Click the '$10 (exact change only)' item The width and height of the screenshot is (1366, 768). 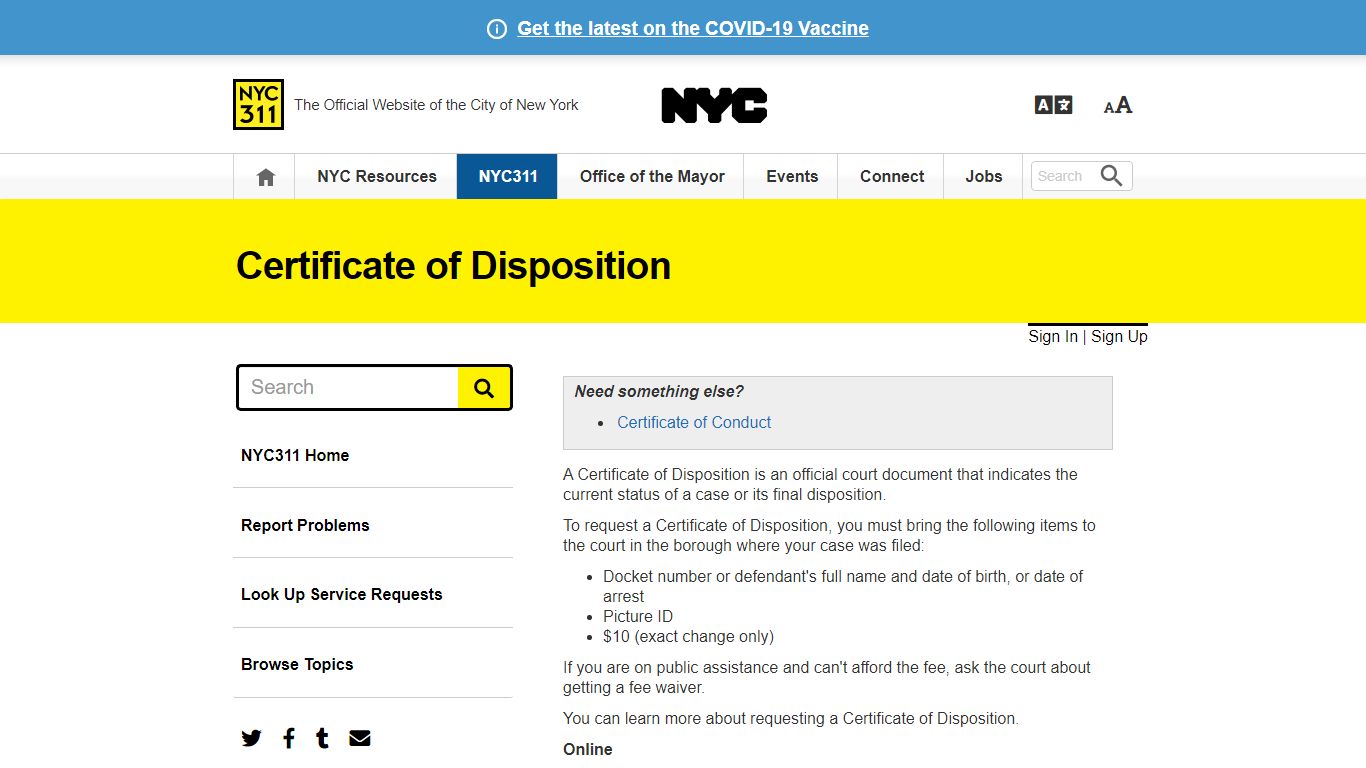point(688,637)
